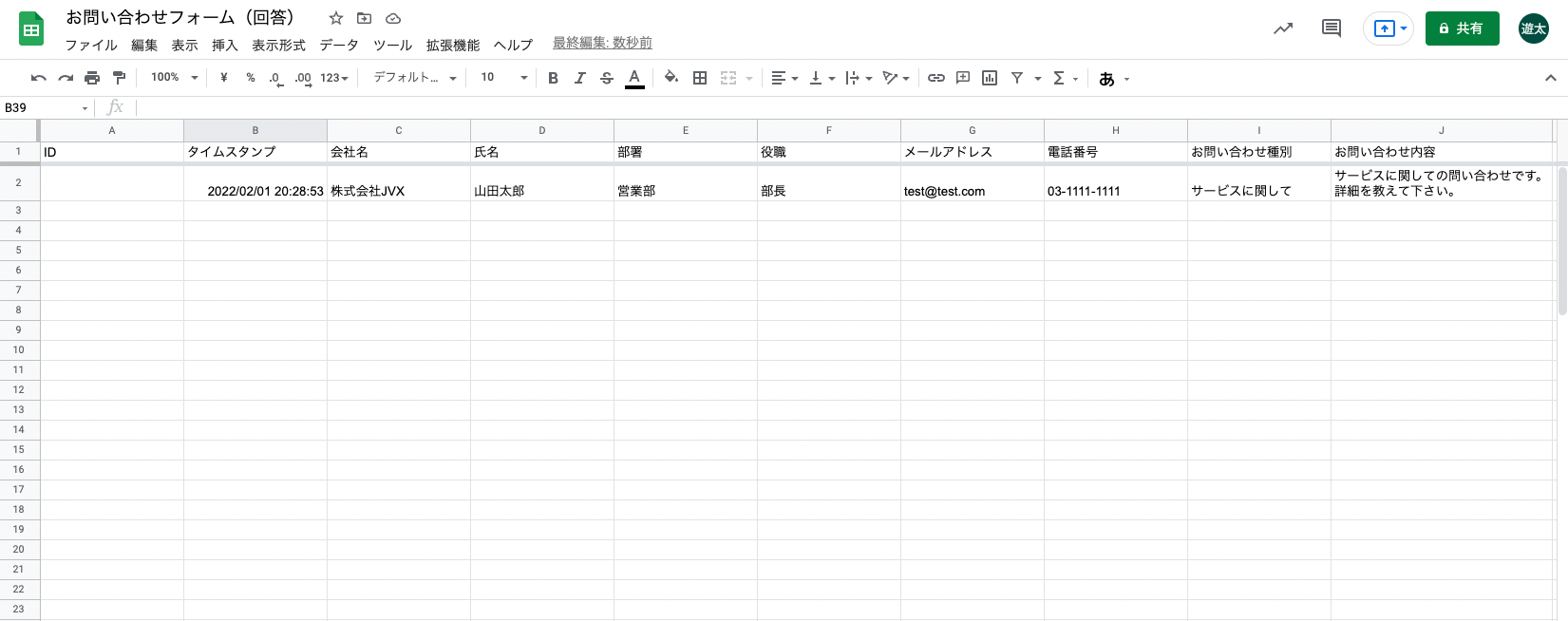Open the activity trend icon
This screenshot has height=621, width=1568.
point(1283,28)
